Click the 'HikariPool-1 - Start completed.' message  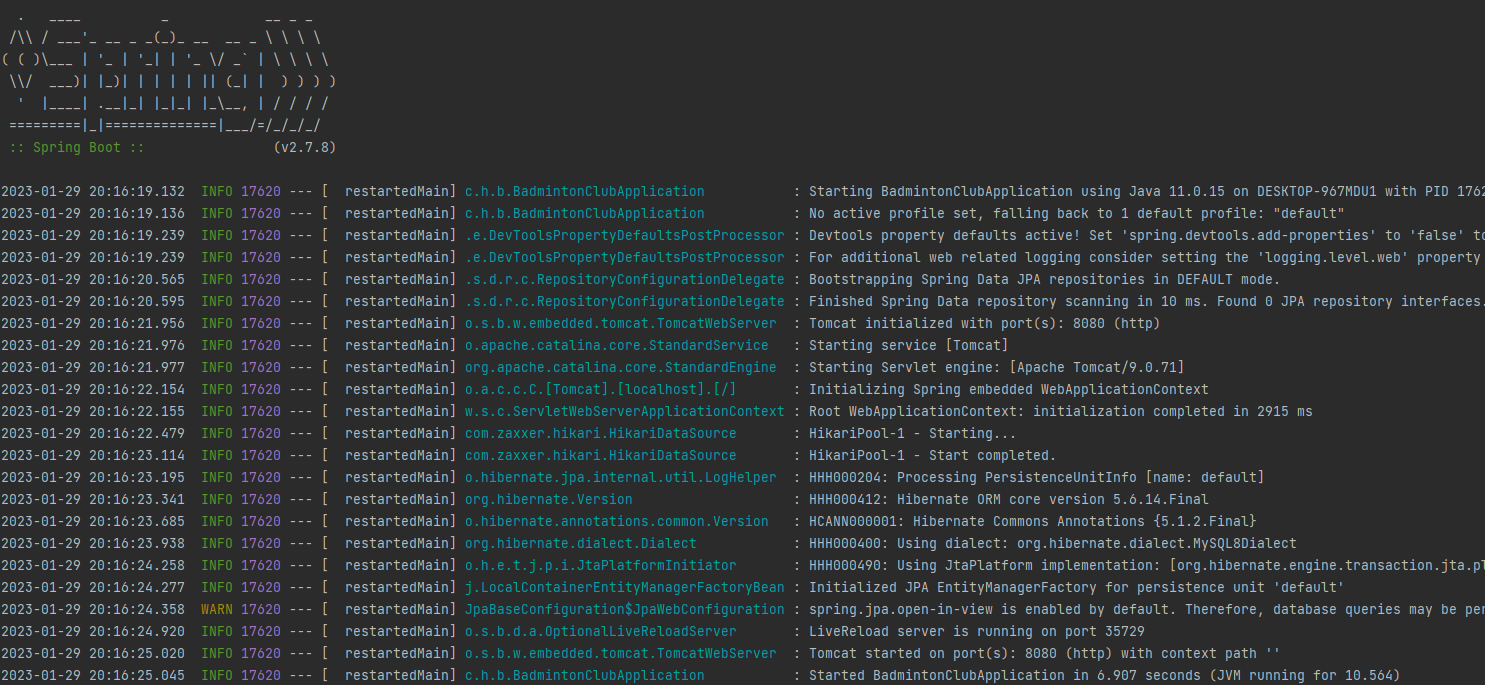[x=933, y=455]
